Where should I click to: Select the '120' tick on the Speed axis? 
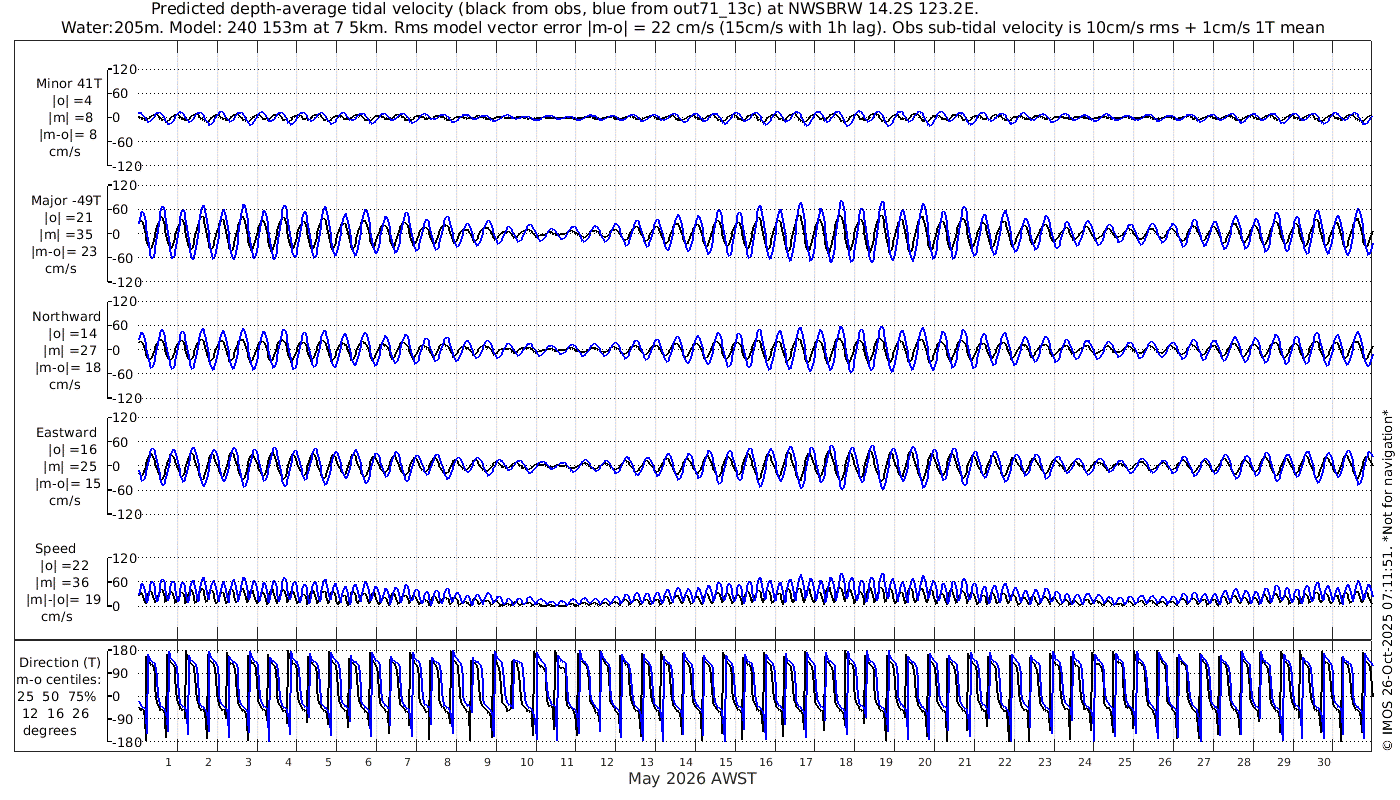click(x=124, y=558)
